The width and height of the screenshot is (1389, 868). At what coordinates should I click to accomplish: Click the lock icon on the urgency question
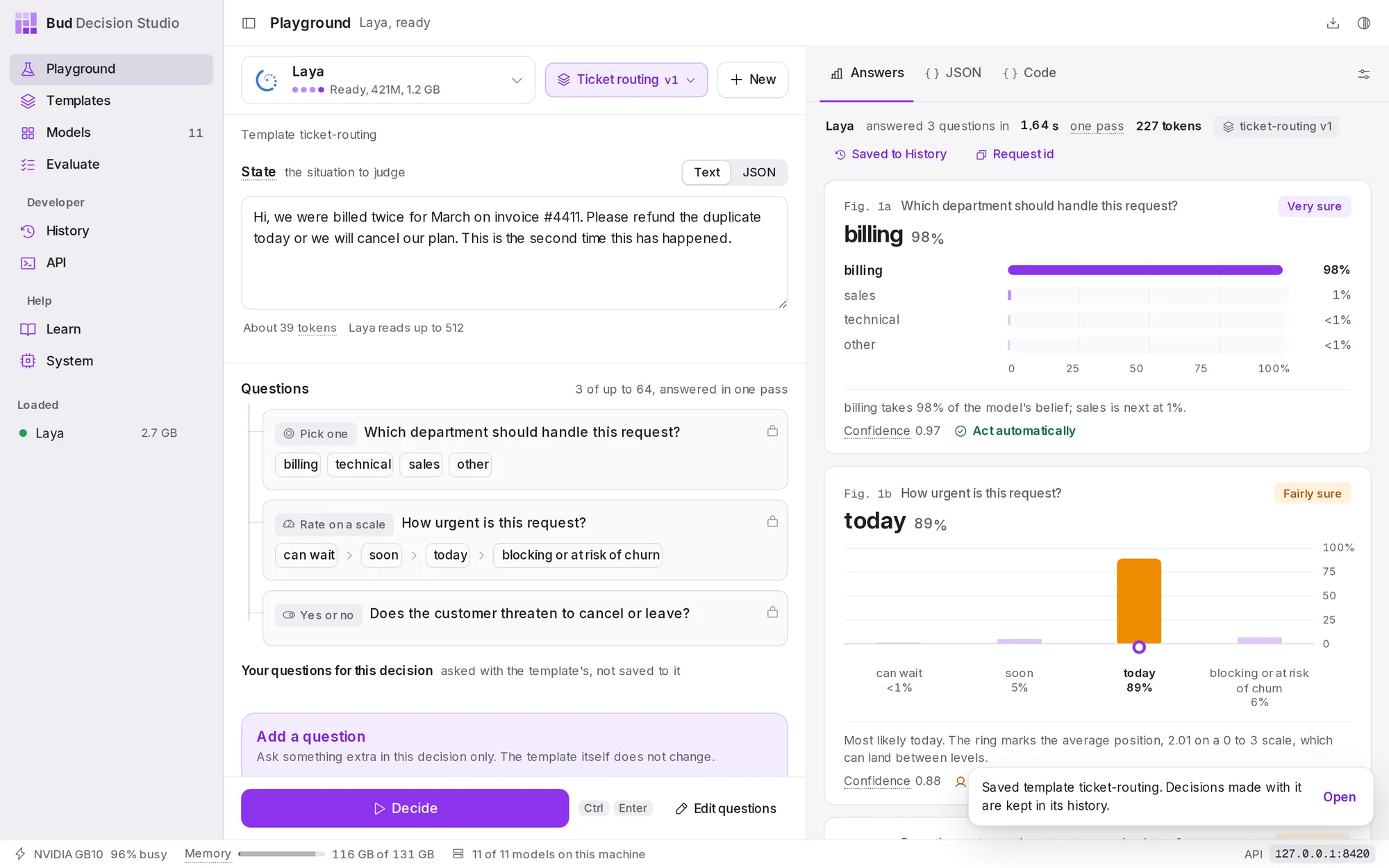(x=772, y=521)
